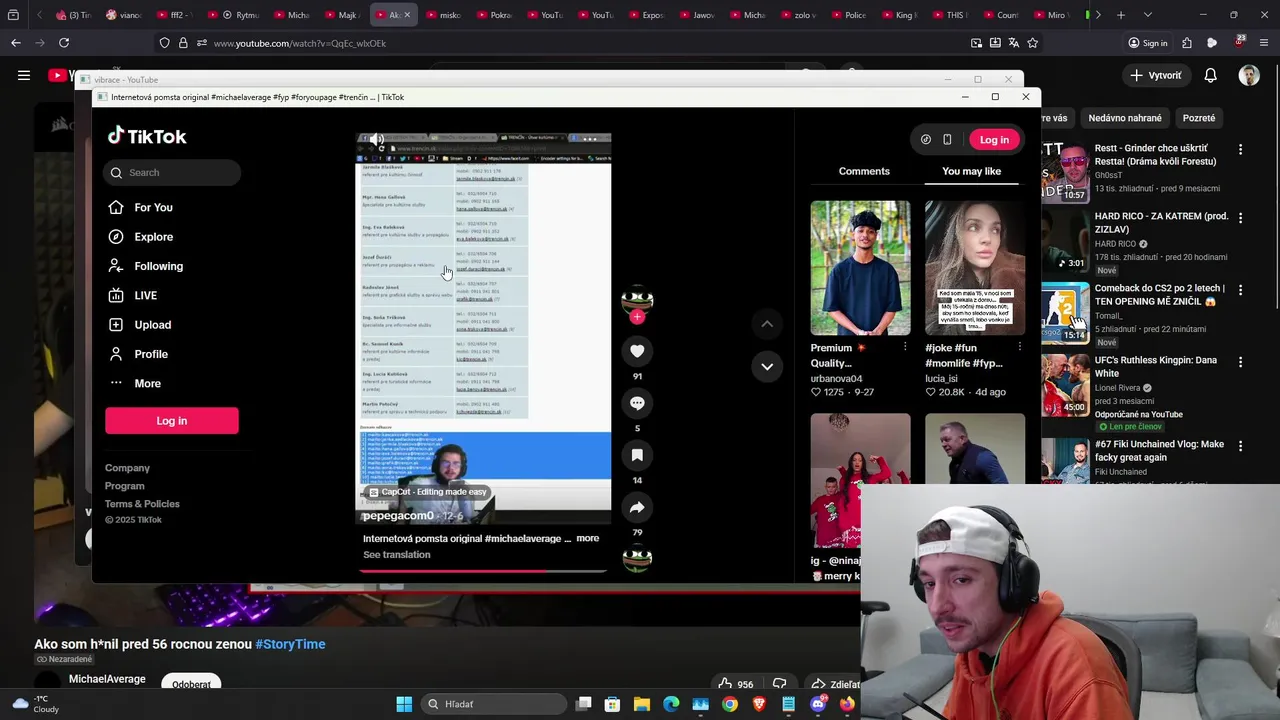This screenshot has height=720, width=1280.
Task: Click See translation under the caption
Action: click(x=396, y=555)
